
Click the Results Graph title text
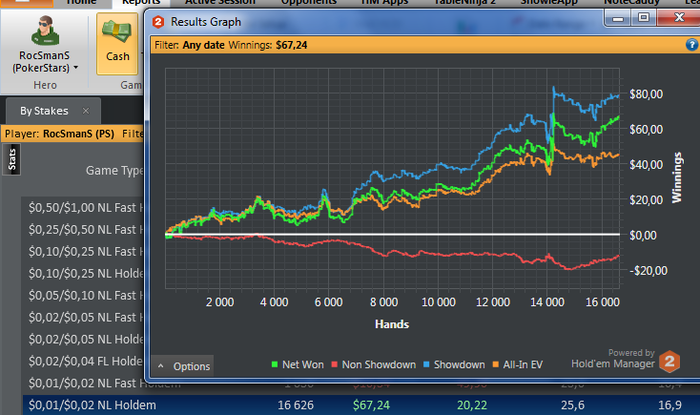click(206, 22)
